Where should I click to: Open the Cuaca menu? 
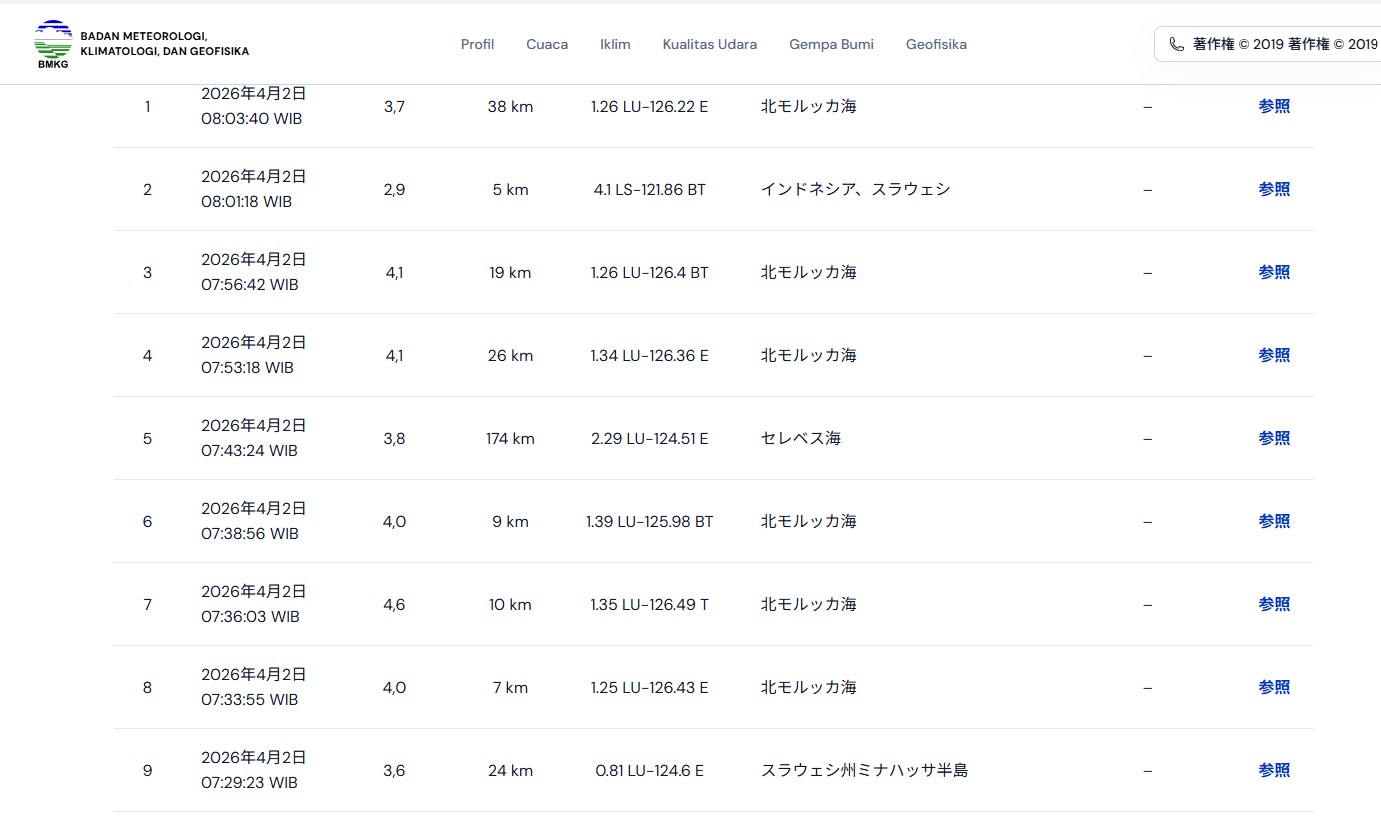coord(547,44)
